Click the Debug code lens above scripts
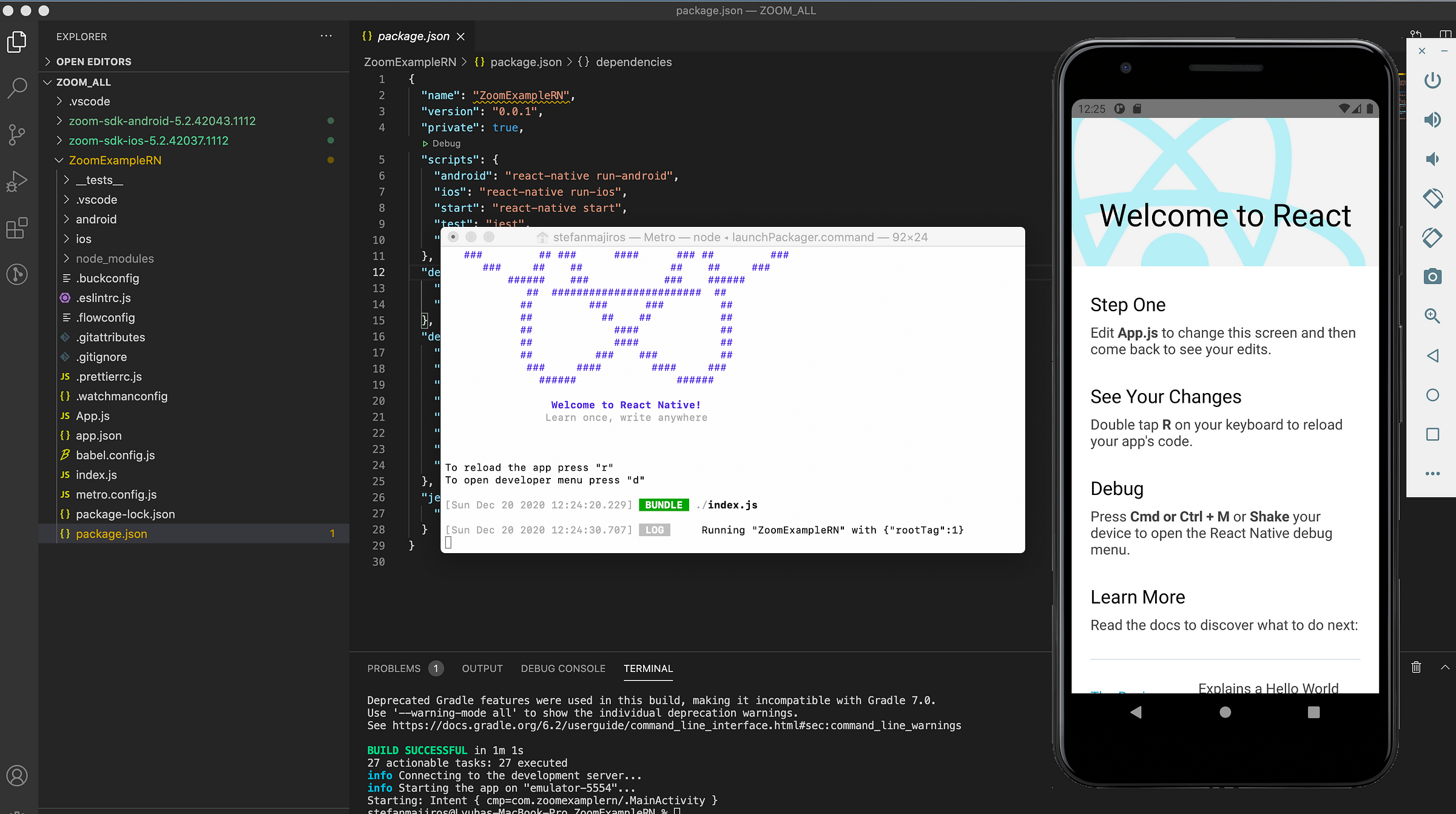Screen dimensions: 1456x814 click(446, 144)
